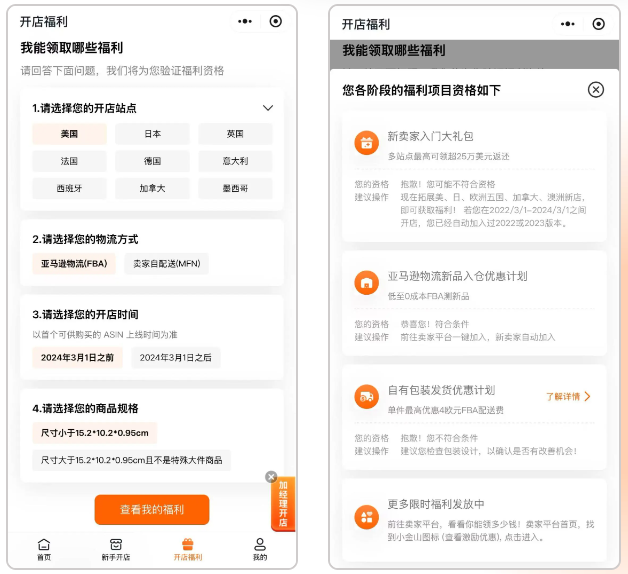Tap the record/close circle icon in left panel
This screenshot has width=628, height=574.
tap(276, 21)
